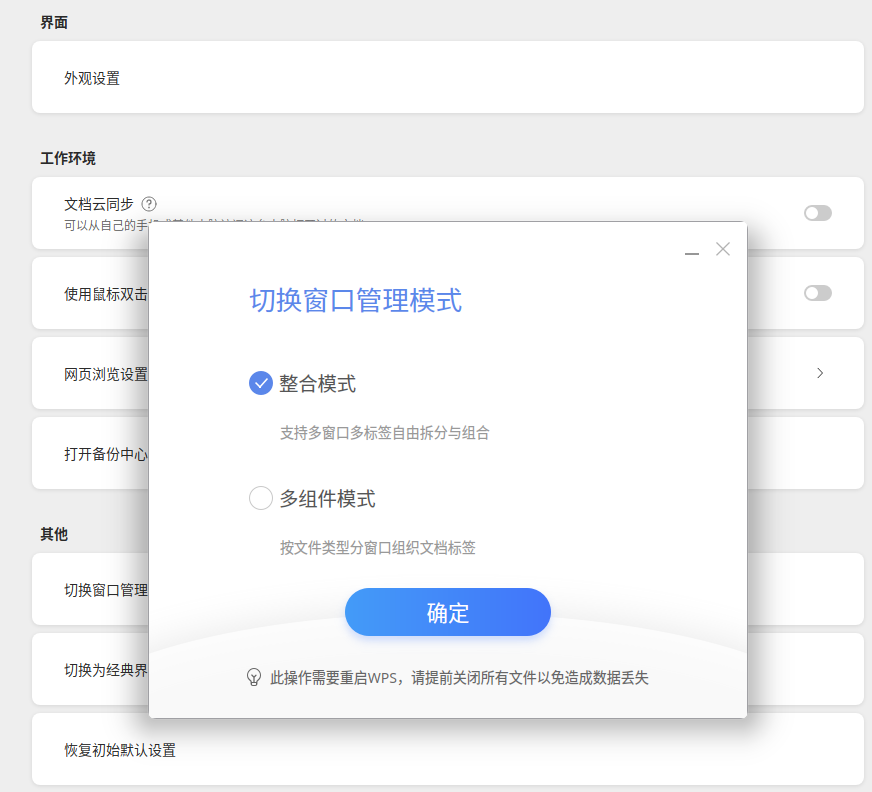Click the 整合模式 label text

[x=318, y=384]
